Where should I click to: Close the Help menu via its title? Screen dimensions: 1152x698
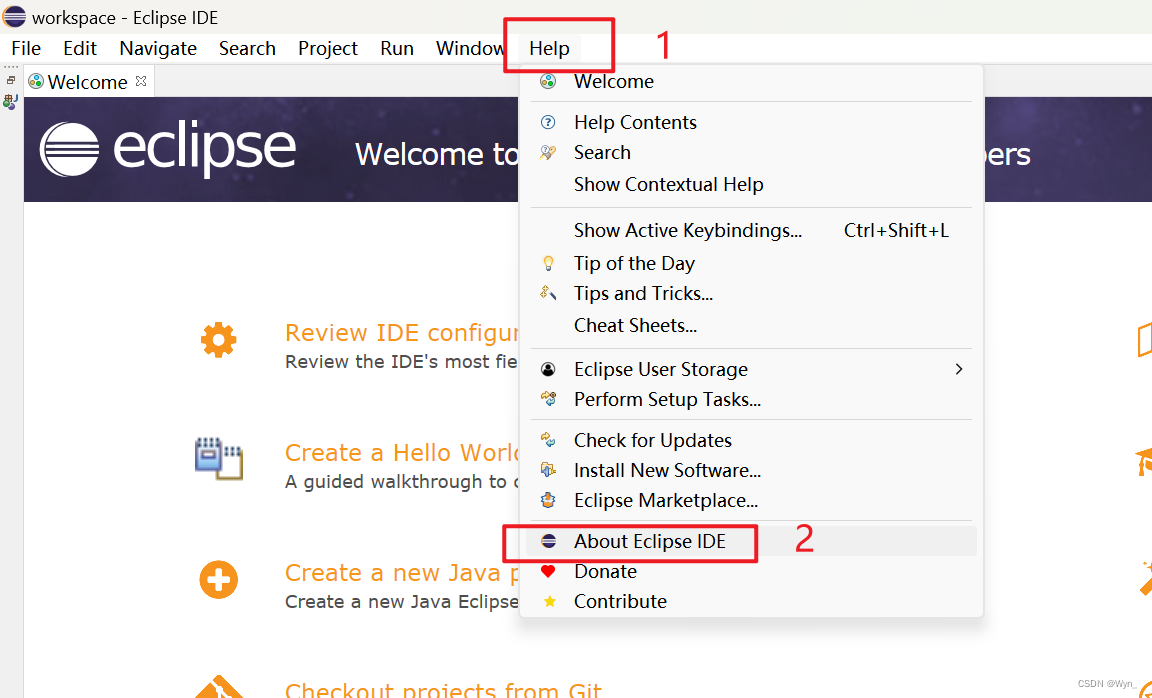click(x=550, y=48)
